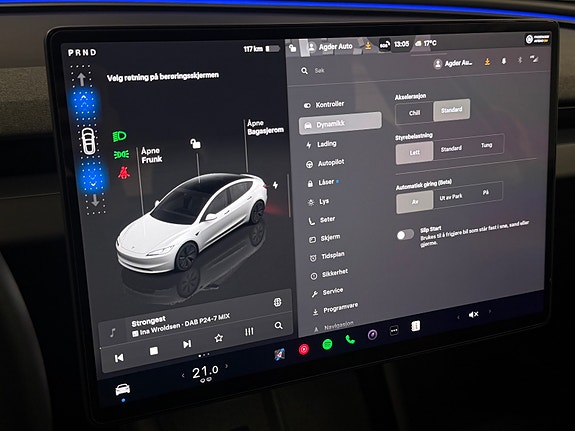Screen dimensions: 575x431
Task: Tap the green headlight indicator icon
Action: coord(120,136)
